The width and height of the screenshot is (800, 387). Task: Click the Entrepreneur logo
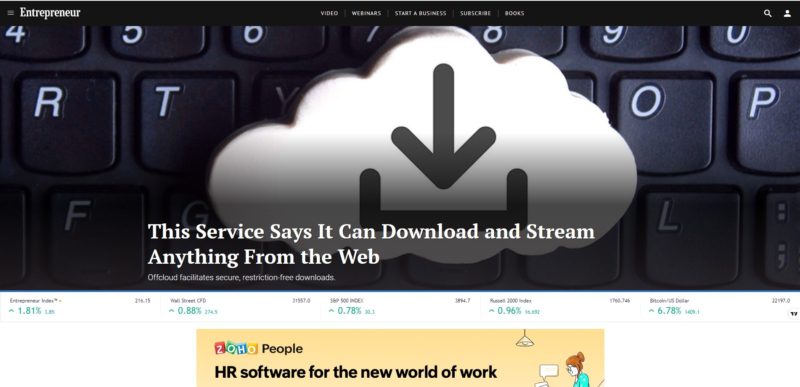(50, 13)
